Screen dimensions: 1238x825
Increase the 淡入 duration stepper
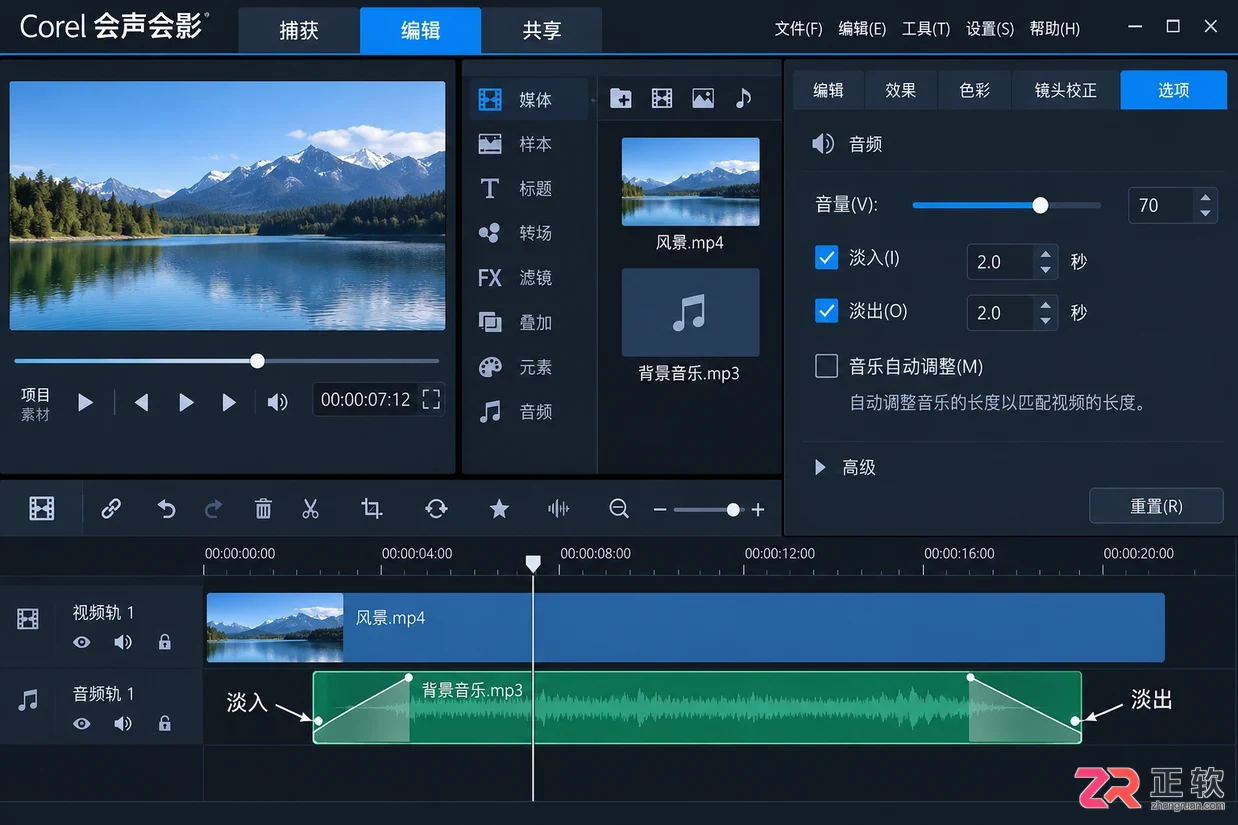coord(1045,254)
